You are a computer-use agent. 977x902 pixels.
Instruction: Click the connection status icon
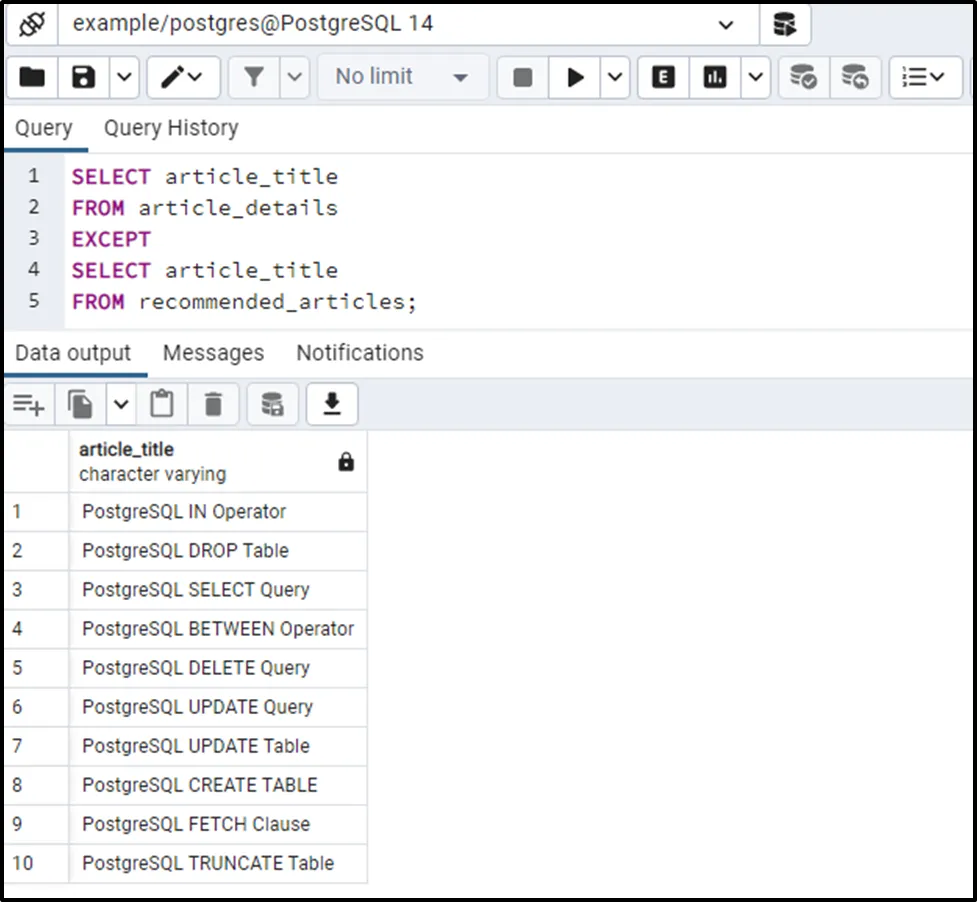pyautogui.click(x=32, y=24)
